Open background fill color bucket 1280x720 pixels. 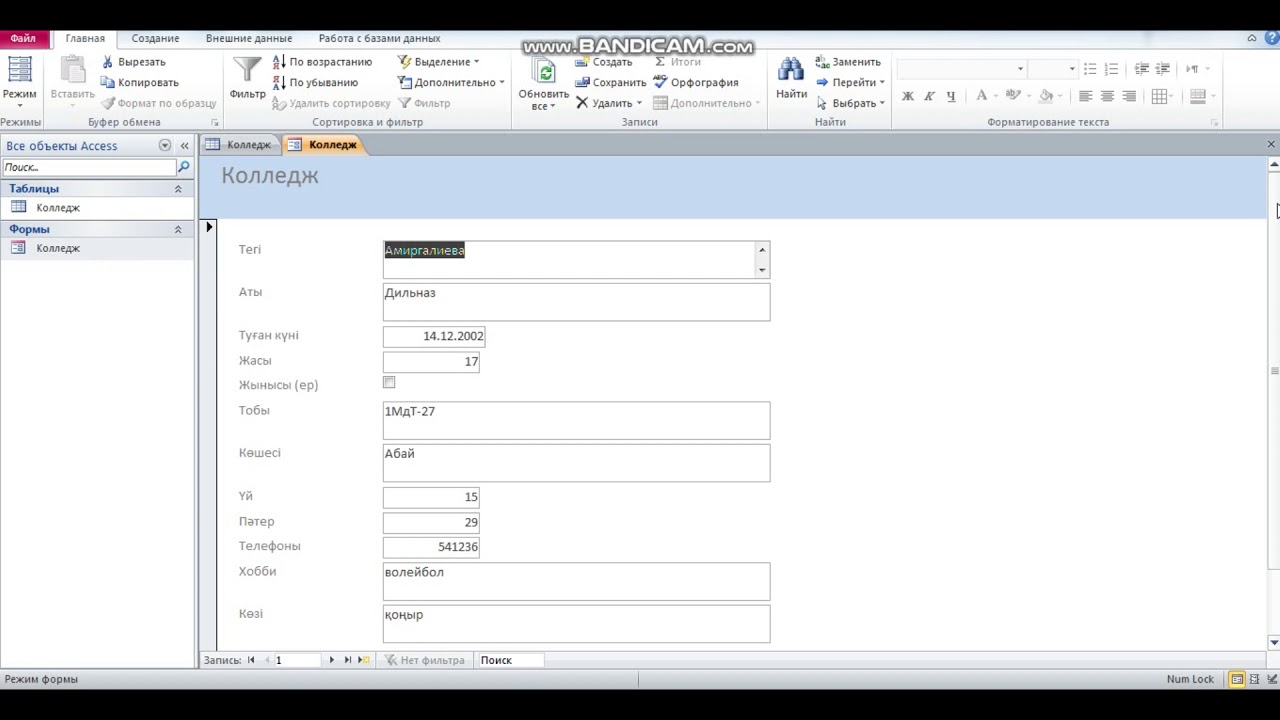point(1046,96)
